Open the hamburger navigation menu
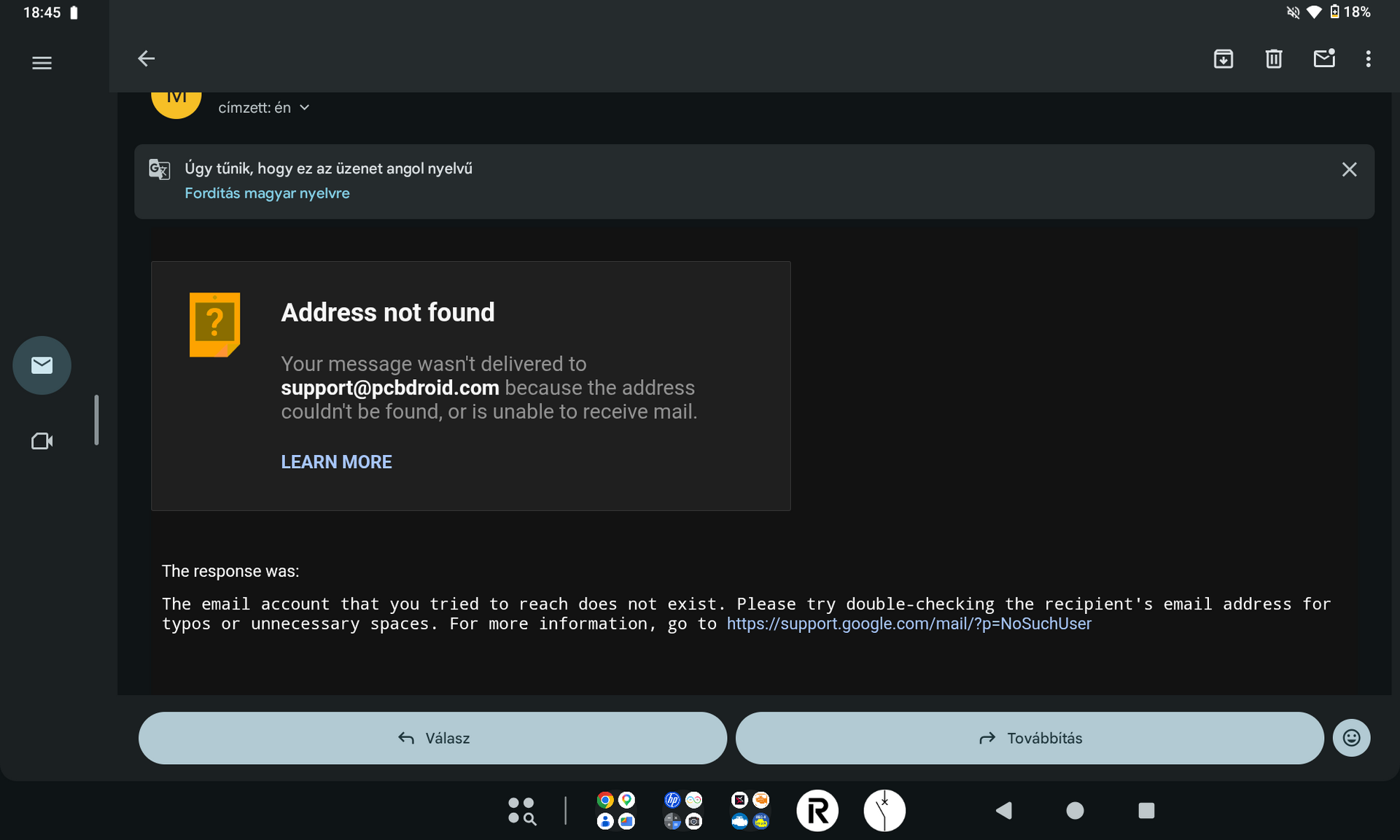Screen dimensions: 1400x840 point(42,63)
